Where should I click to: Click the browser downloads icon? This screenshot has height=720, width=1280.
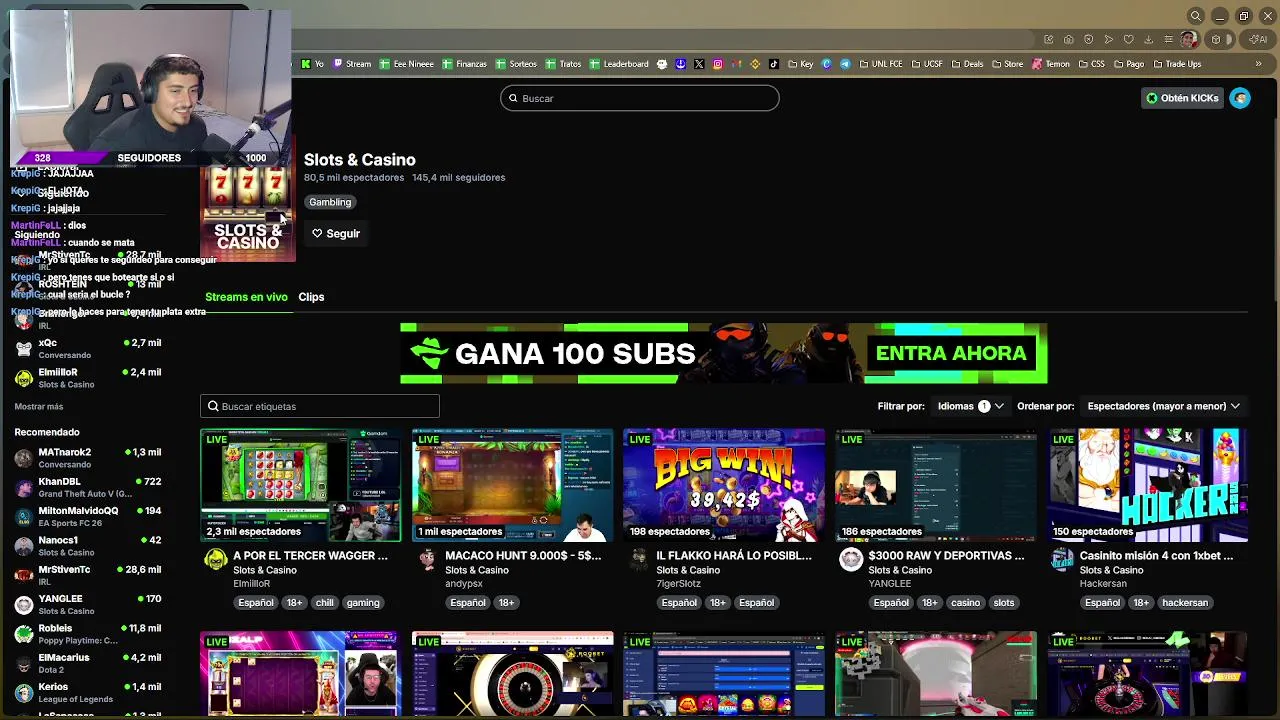[x=1148, y=40]
